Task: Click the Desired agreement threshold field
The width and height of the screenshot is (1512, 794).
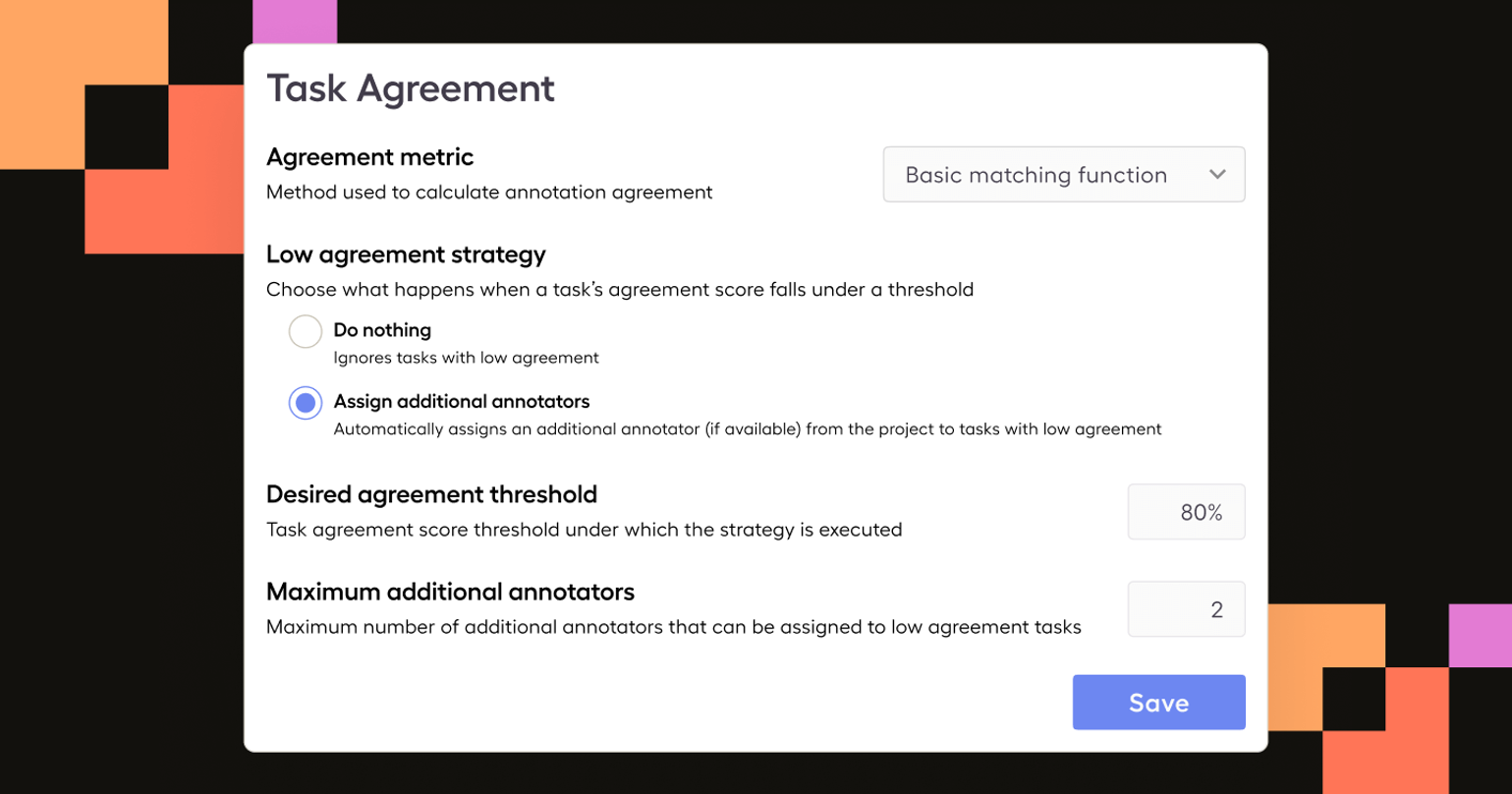Action: click(x=1186, y=511)
